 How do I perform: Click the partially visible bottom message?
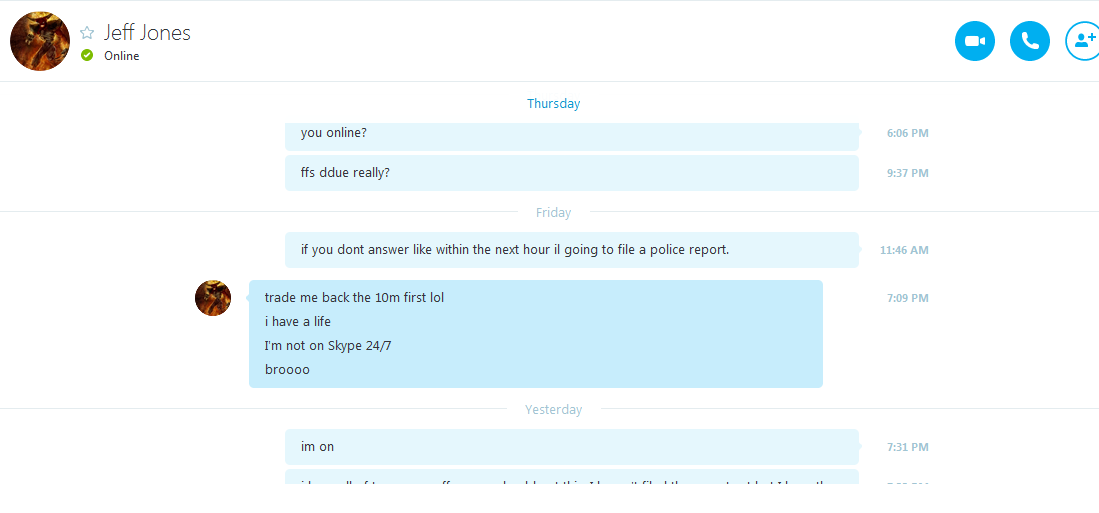[572, 477]
